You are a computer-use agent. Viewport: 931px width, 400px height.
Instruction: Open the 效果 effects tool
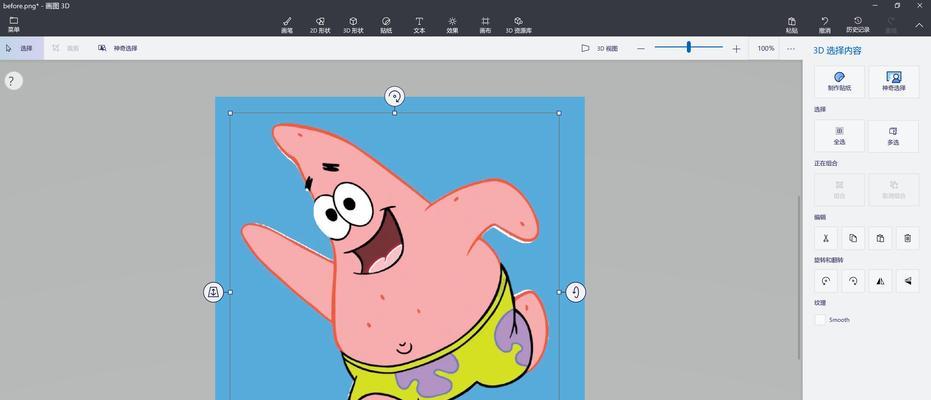(452, 24)
